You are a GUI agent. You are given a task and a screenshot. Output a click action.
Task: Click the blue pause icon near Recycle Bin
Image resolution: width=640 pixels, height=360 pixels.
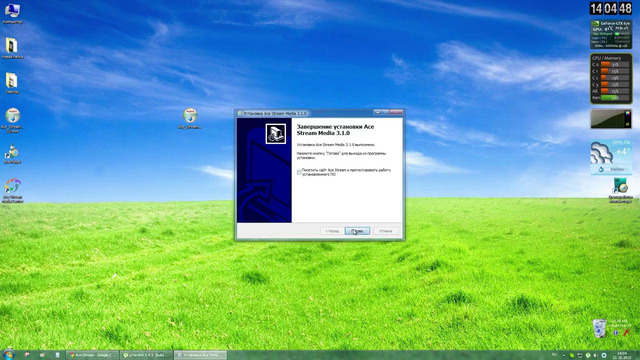tap(616, 333)
